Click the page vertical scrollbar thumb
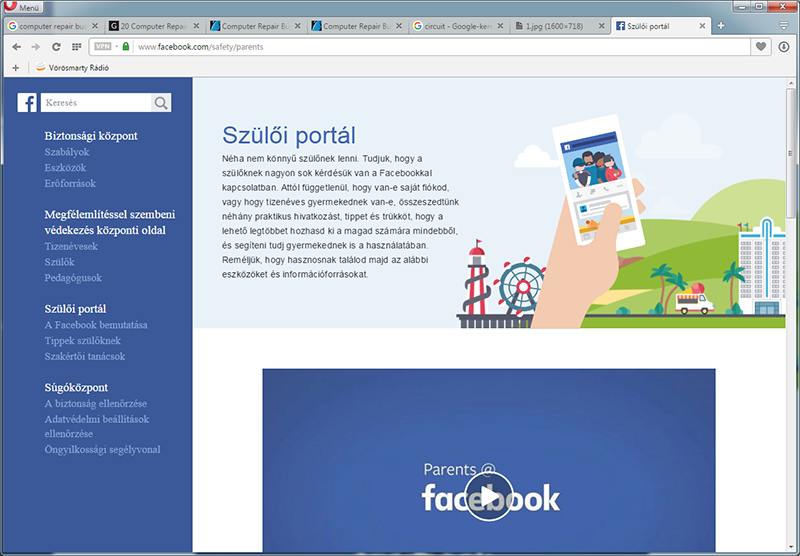The width and height of the screenshot is (800, 556). click(791, 153)
